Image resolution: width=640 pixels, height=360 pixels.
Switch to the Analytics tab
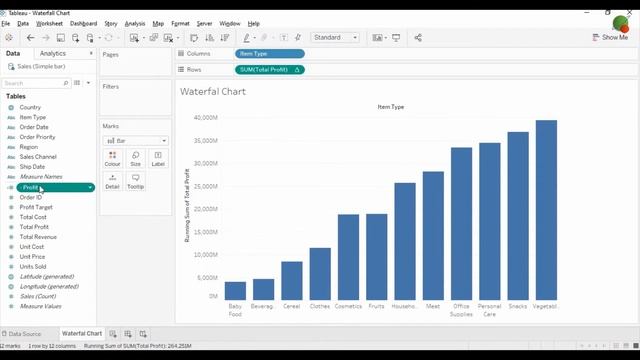coord(53,53)
